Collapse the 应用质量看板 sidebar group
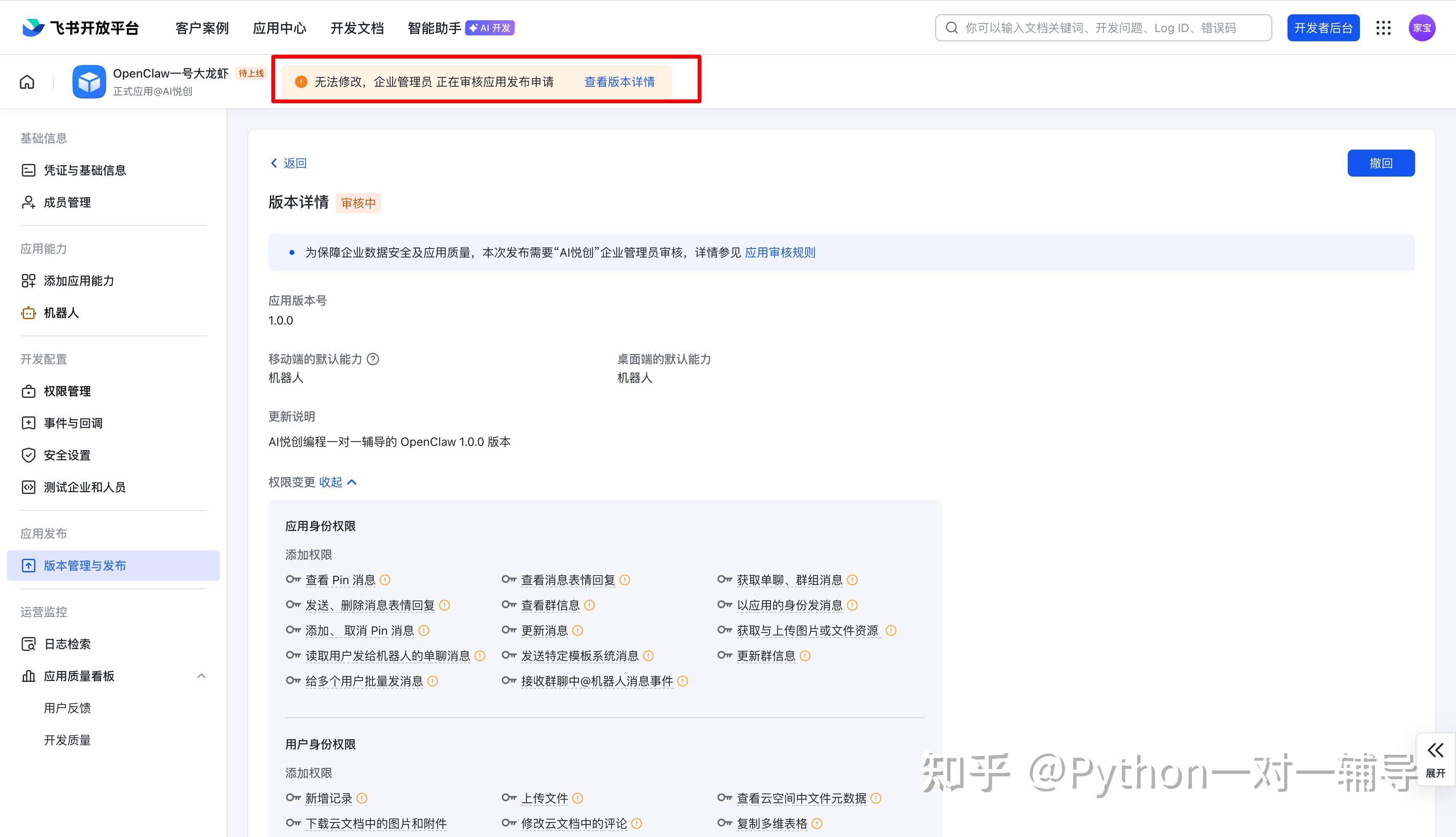Viewport: 1456px width, 837px height. (201, 676)
